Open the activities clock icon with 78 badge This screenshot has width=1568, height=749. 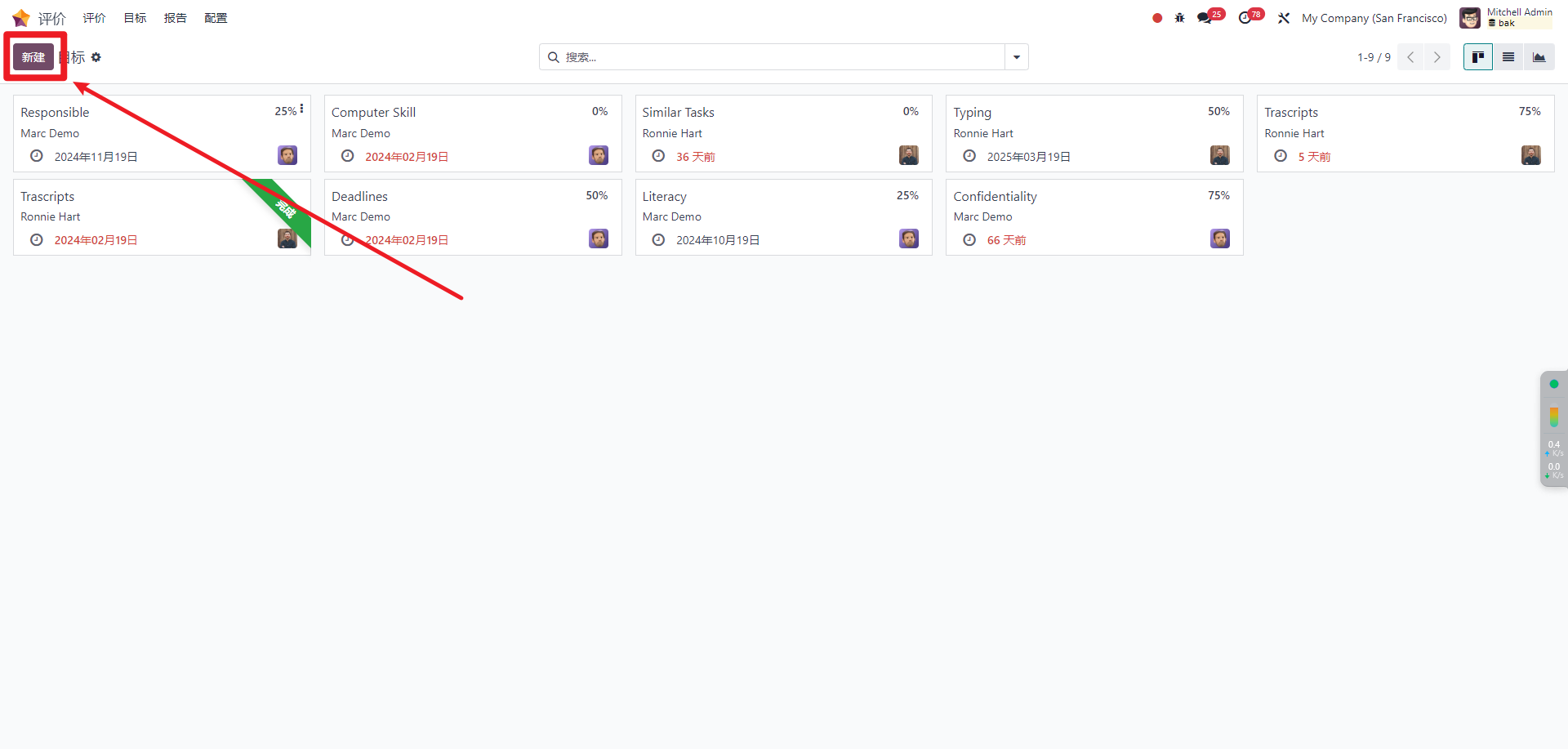[x=1245, y=18]
